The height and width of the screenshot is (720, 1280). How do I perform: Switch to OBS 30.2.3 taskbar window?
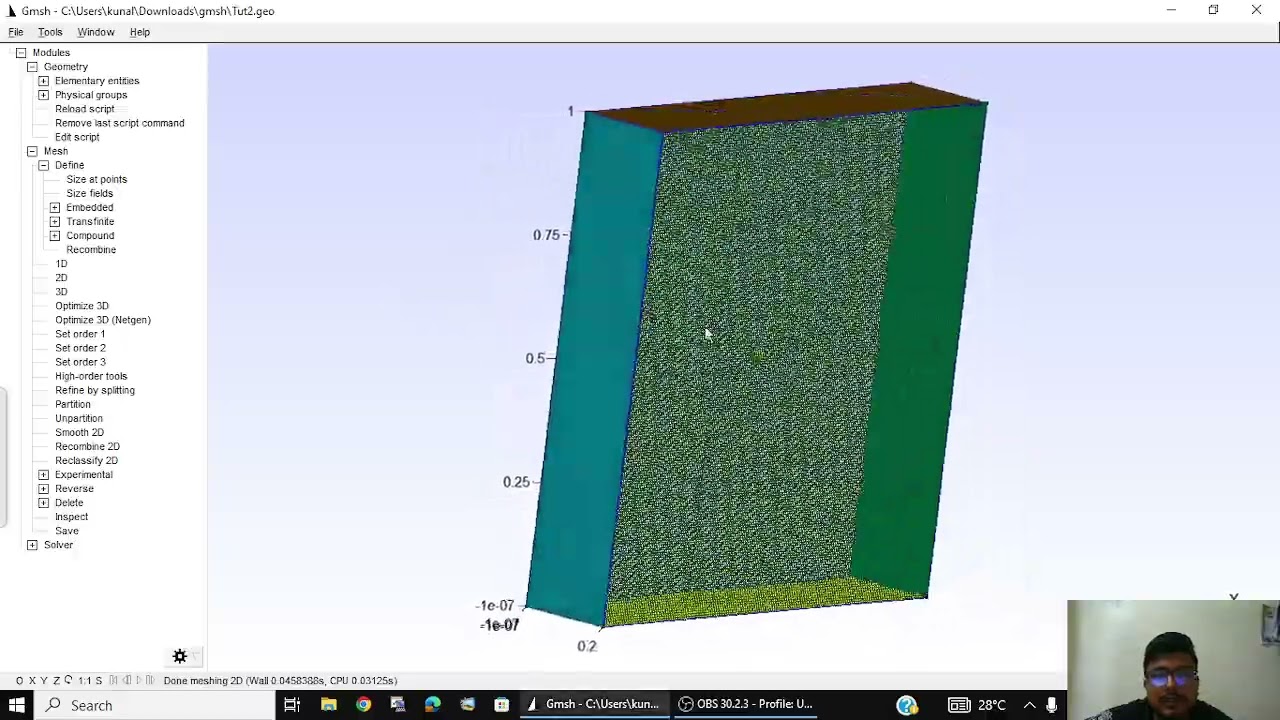745,705
